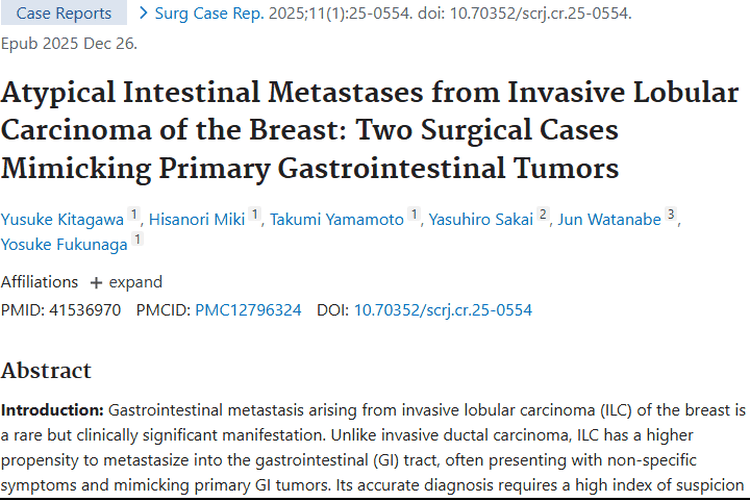Viewport: 750px width, 500px height.
Task: Click affiliation superscript 3 after Watanabe
Action: click(x=671, y=214)
